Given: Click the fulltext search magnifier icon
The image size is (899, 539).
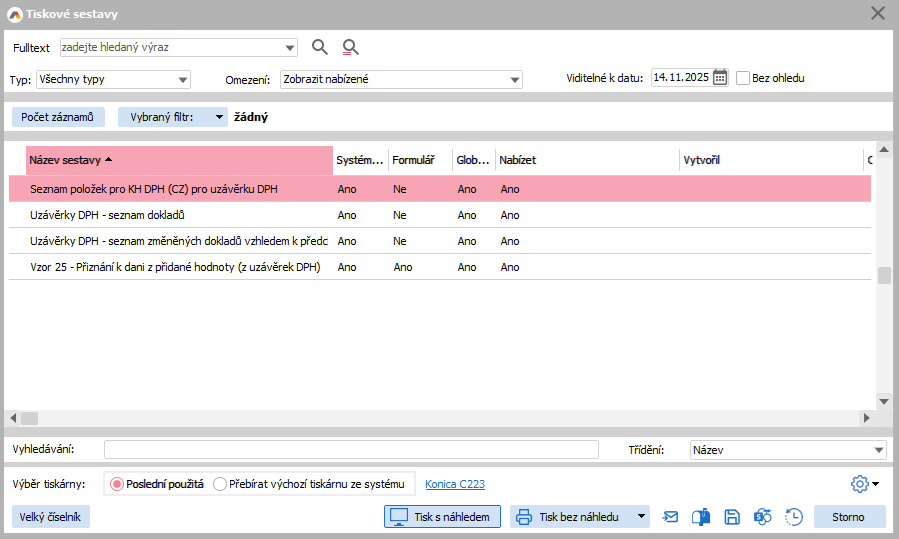Looking at the screenshot, I should pyautogui.click(x=320, y=47).
